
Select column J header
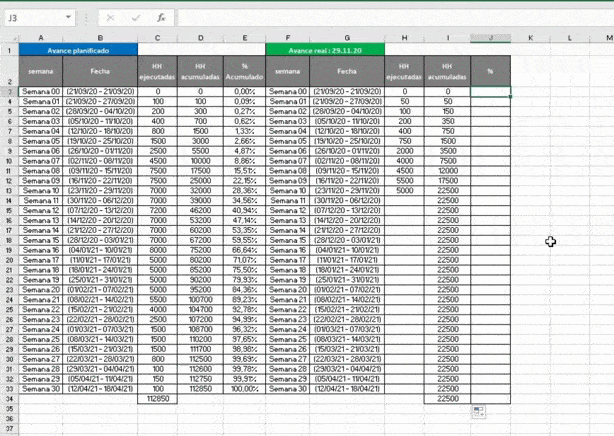[491, 38]
